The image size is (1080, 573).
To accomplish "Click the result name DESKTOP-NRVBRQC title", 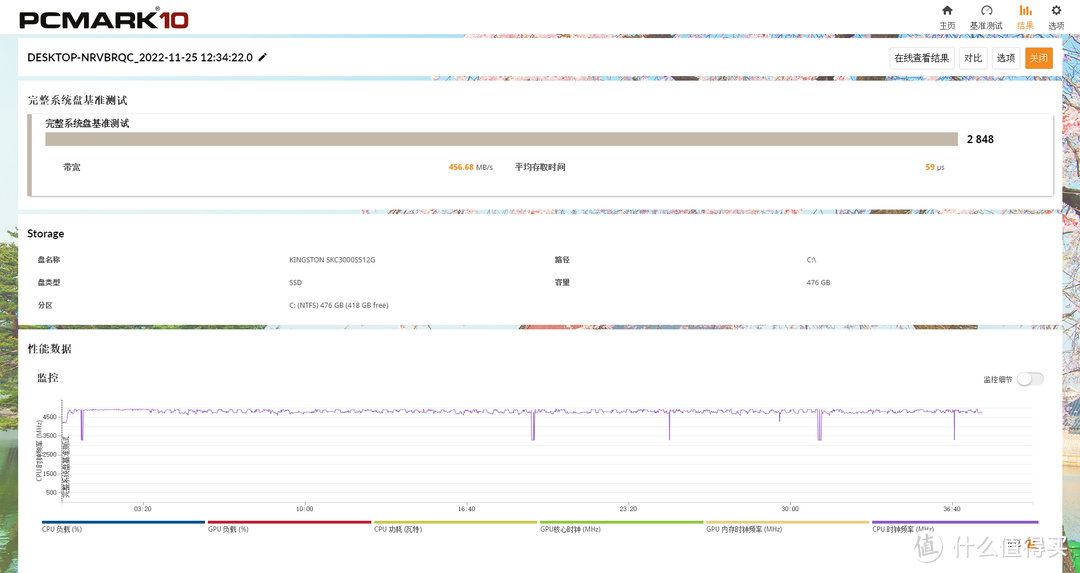I will click(x=139, y=58).
